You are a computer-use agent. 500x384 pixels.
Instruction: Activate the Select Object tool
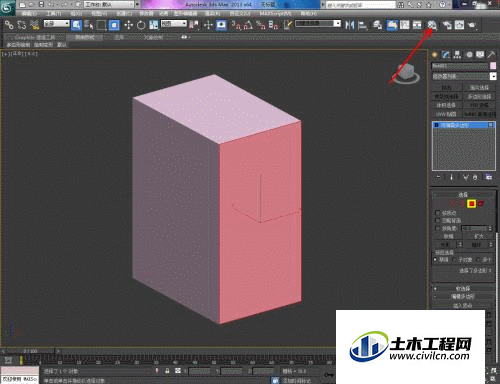[x=76, y=25]
